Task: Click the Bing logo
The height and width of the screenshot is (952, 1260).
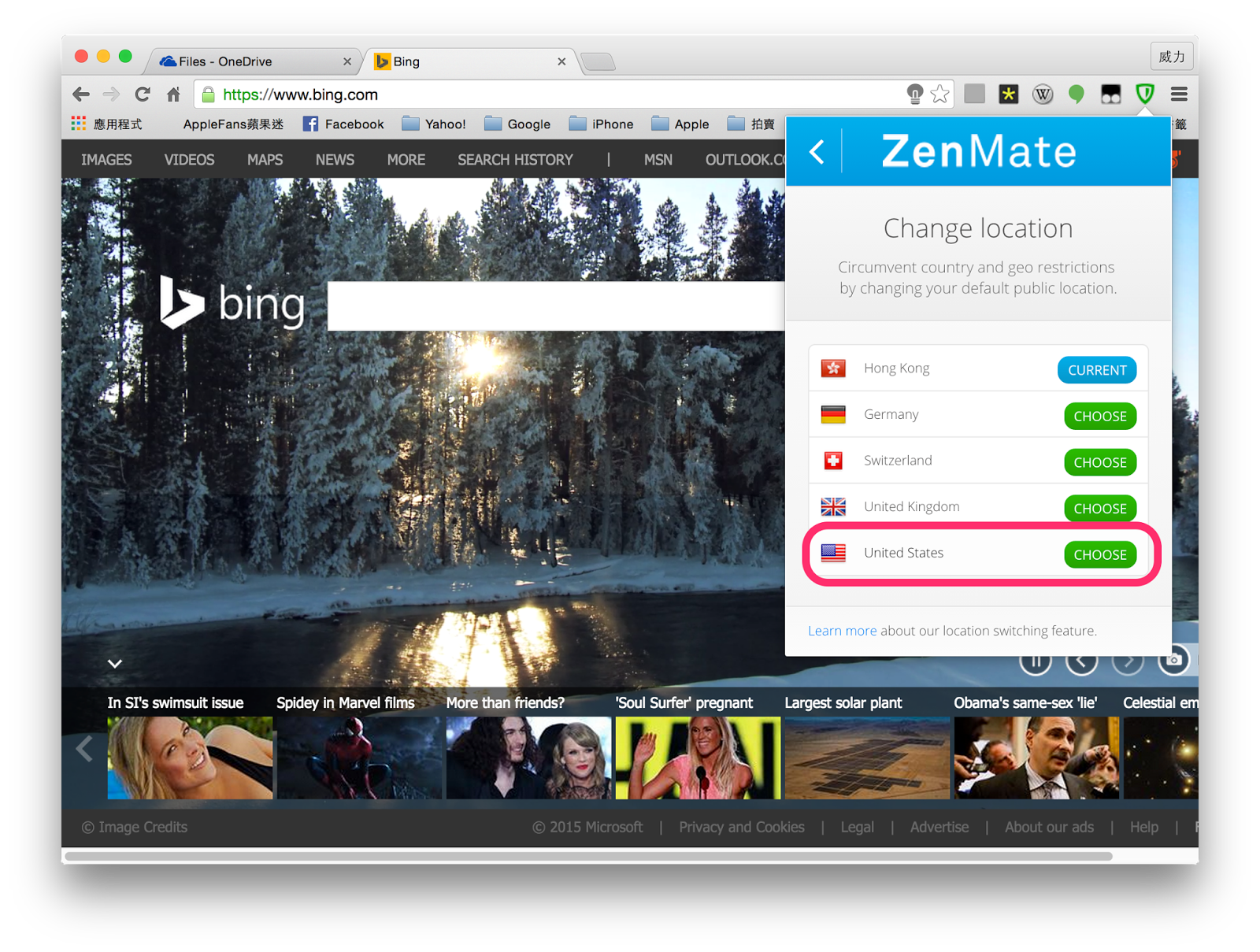Action: click(x=232, y=302)
